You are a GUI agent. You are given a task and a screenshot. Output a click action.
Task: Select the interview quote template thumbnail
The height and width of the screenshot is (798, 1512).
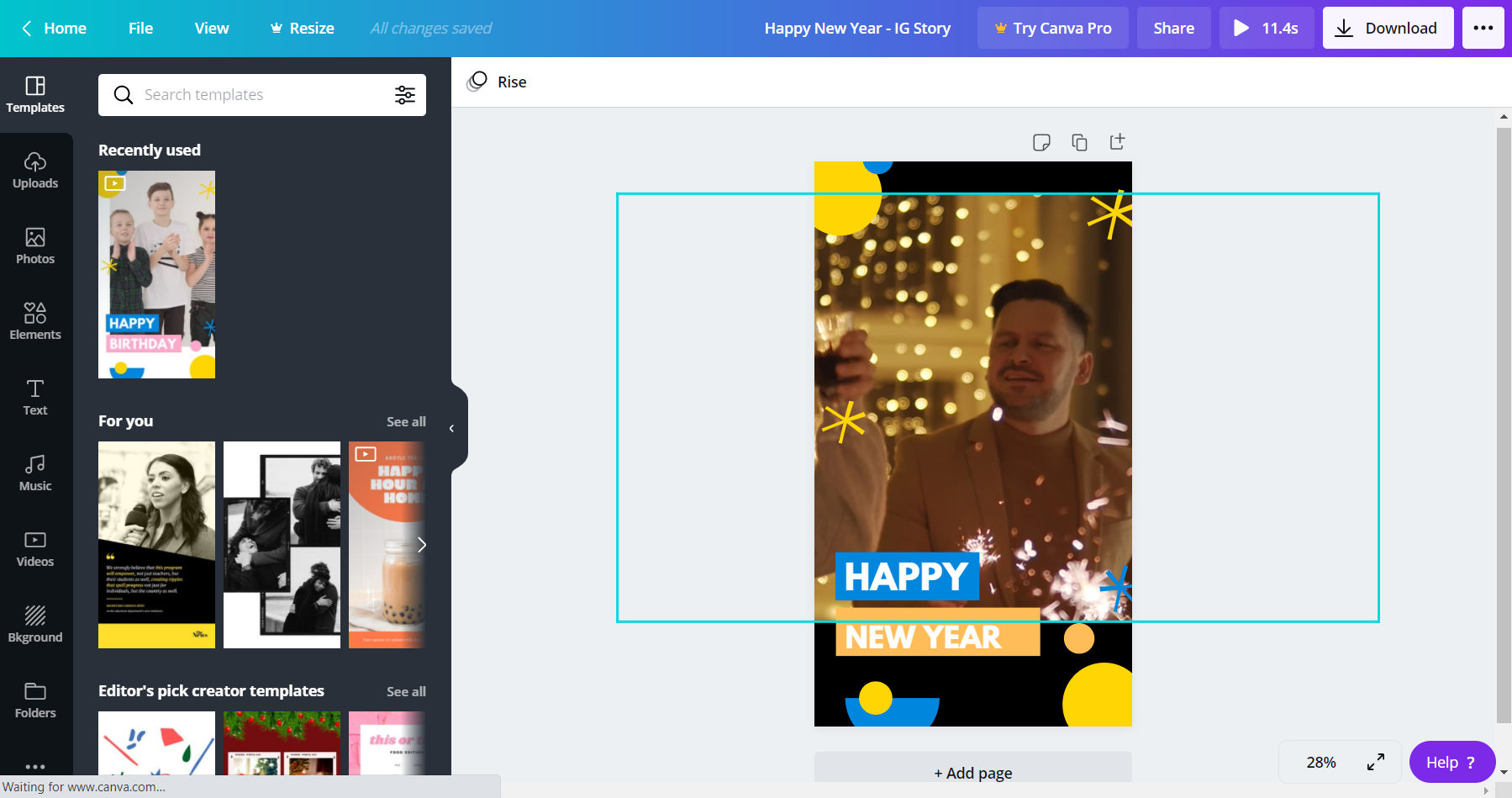coord(156,545)
